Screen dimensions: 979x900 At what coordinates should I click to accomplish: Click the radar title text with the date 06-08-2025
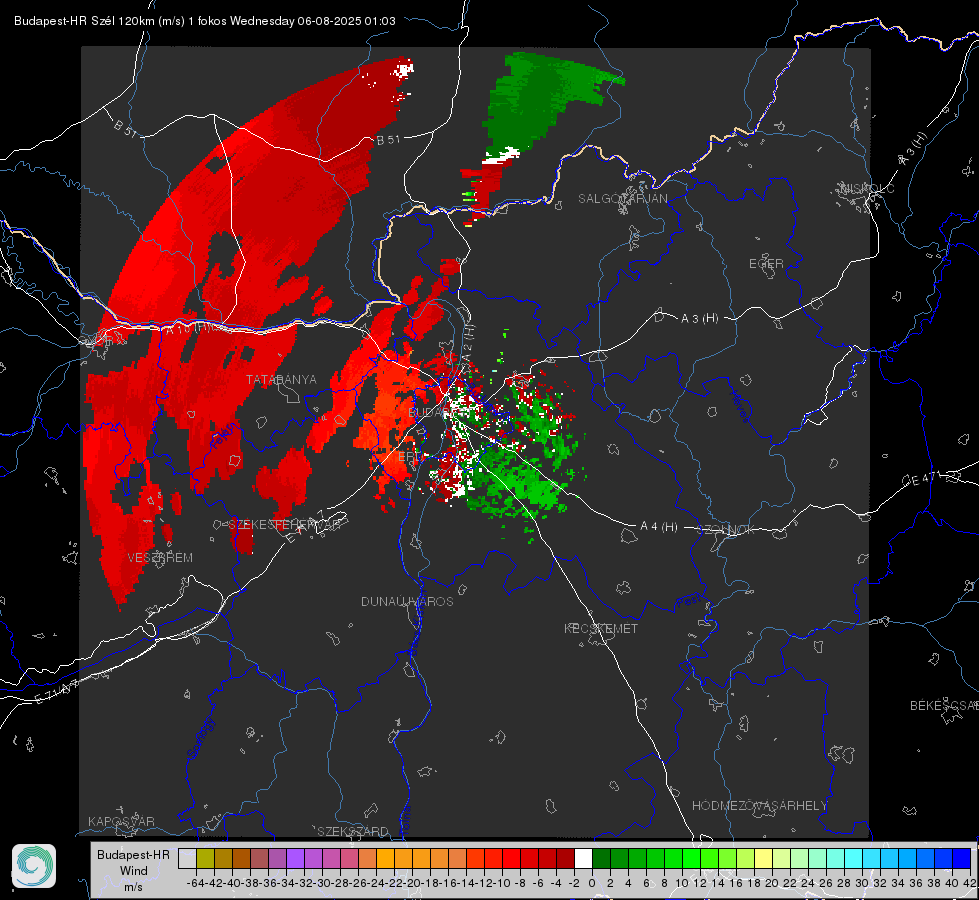(205, 21)
